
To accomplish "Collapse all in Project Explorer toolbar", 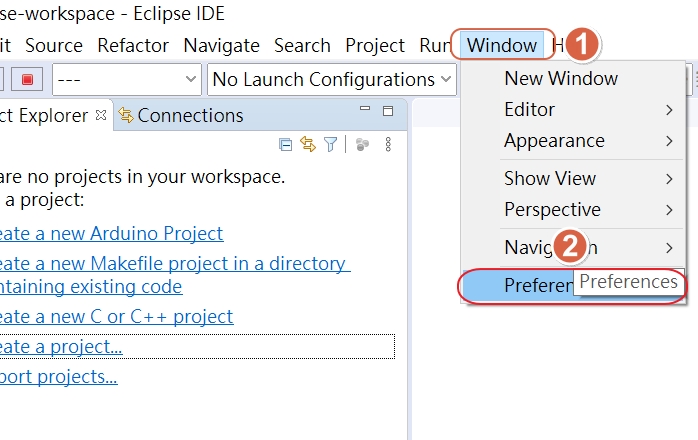I will 285,145.
